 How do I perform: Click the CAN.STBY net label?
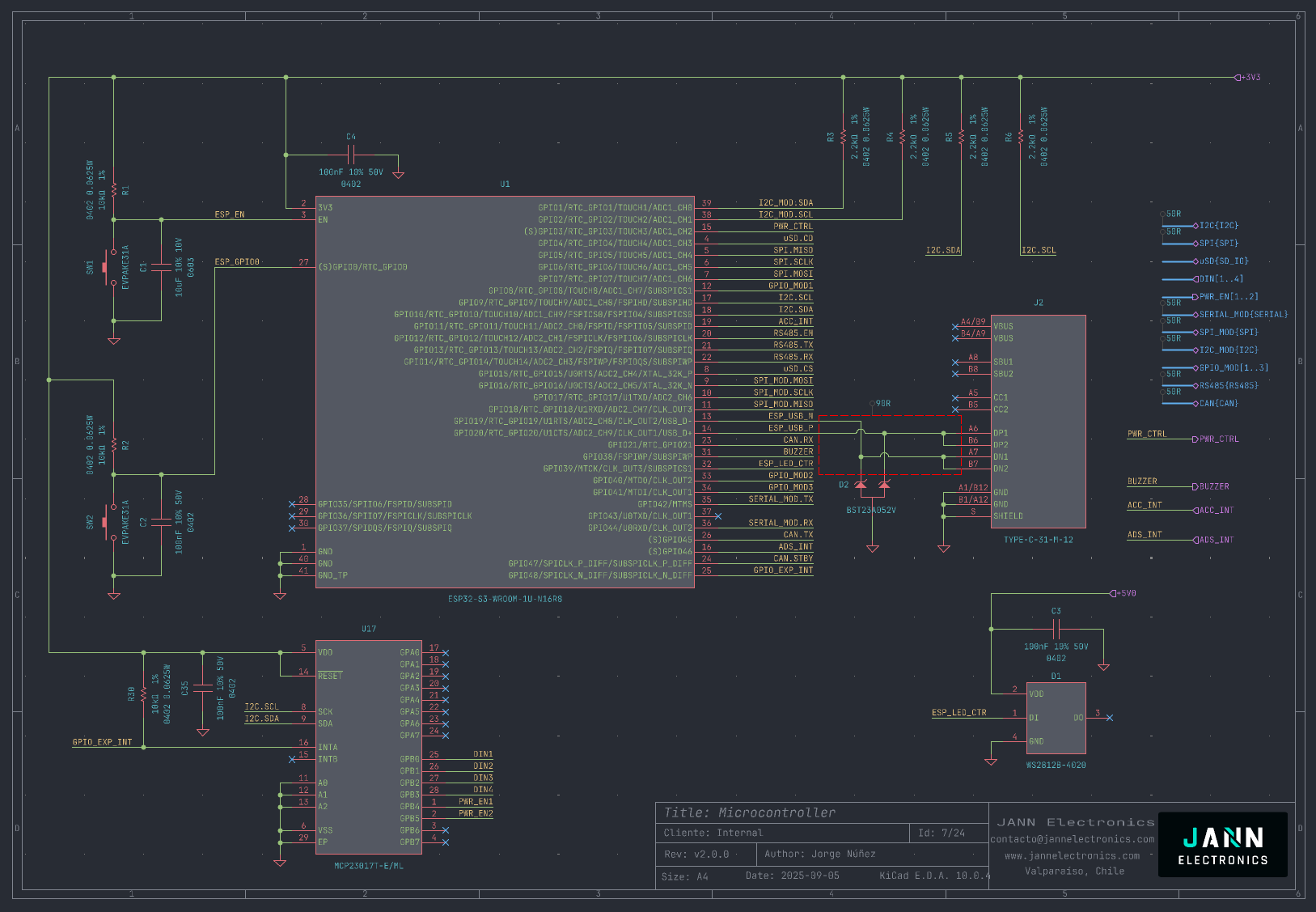(x=793, y=558)
